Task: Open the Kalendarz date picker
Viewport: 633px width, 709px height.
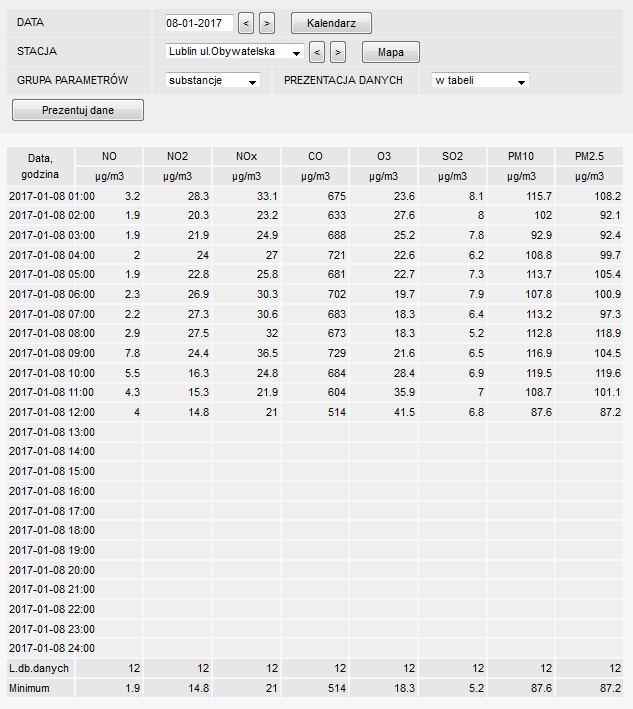Action: pyautogui.click(x=331, y=23)
